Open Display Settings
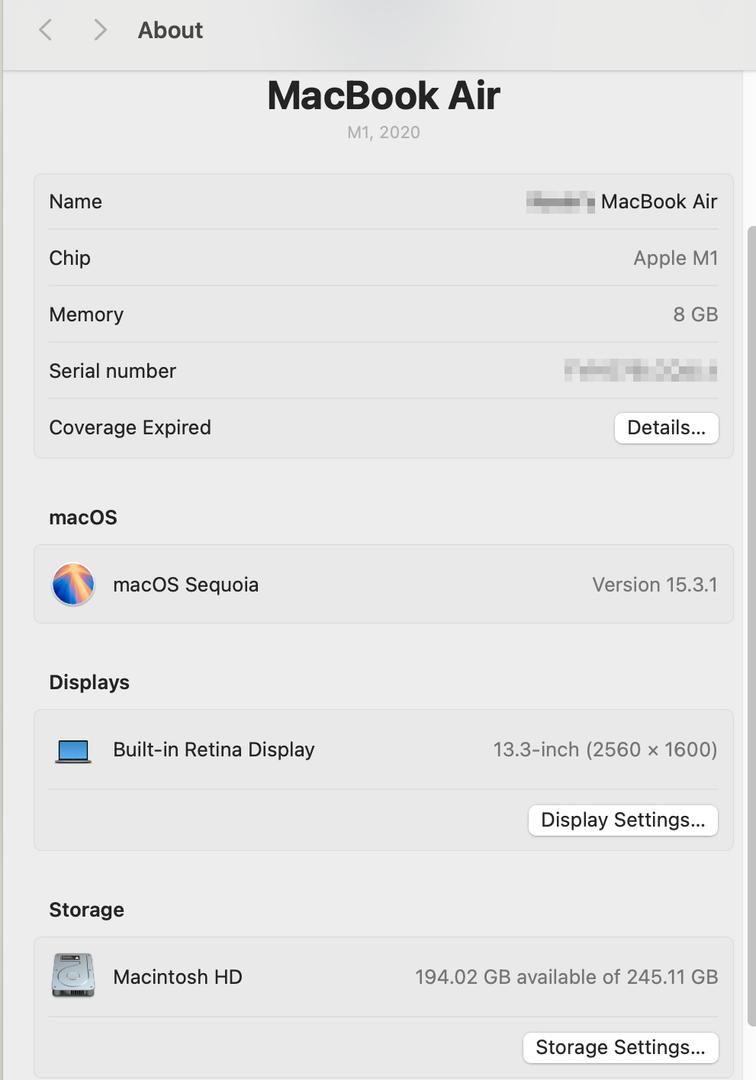 pos(623,820)
